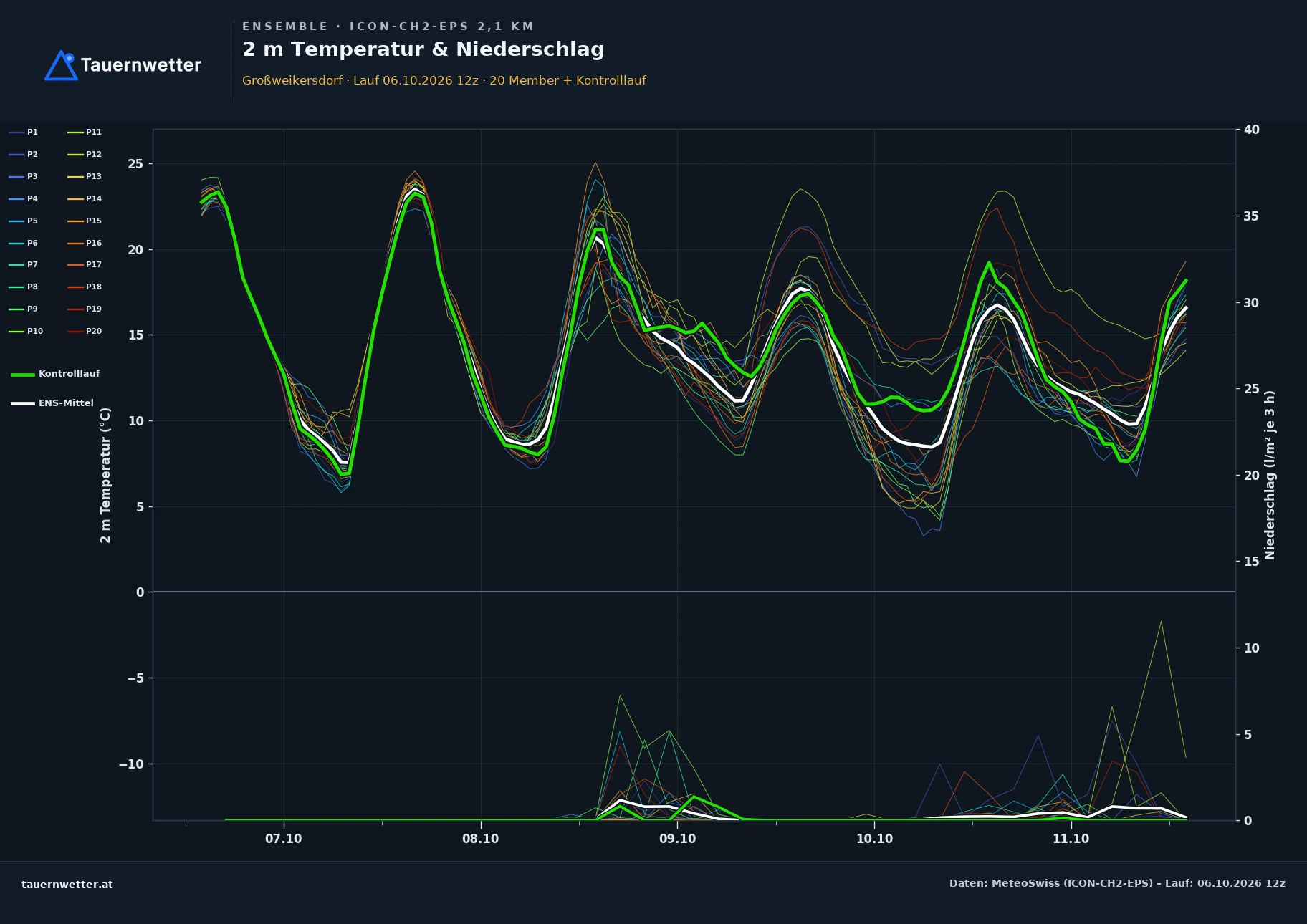Click the 25 temperature axis tick label

tap(135, 164)
